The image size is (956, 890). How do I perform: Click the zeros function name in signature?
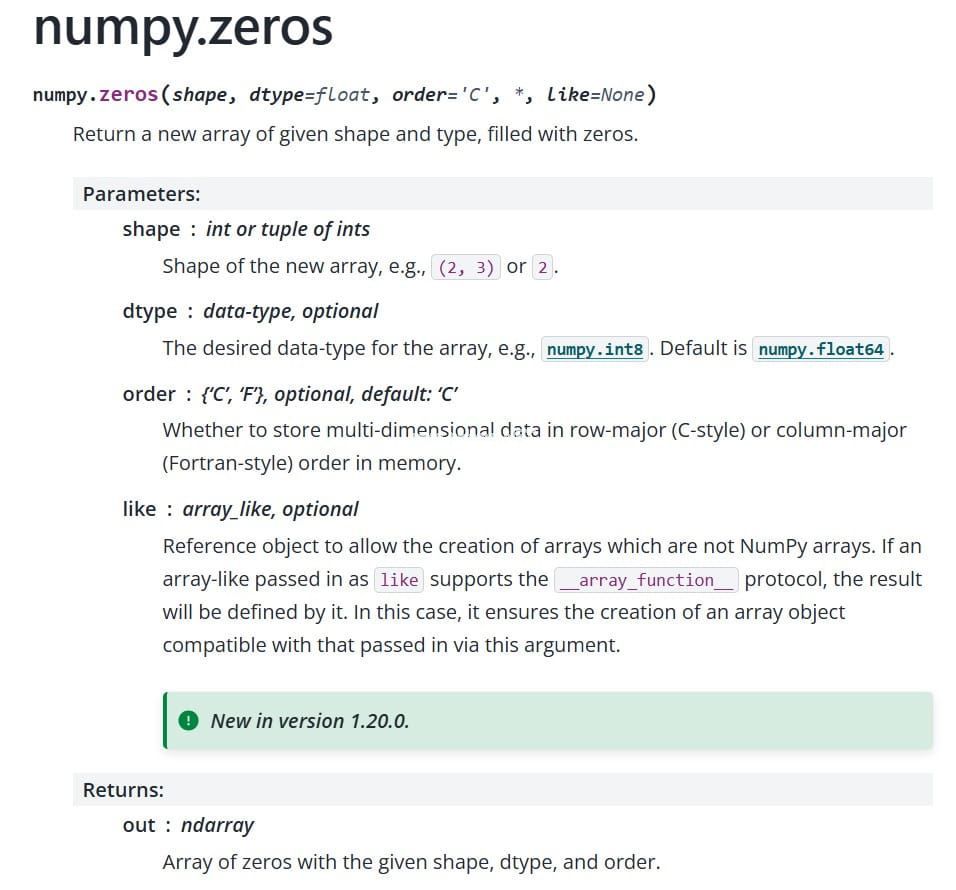[x=129, y=94]
